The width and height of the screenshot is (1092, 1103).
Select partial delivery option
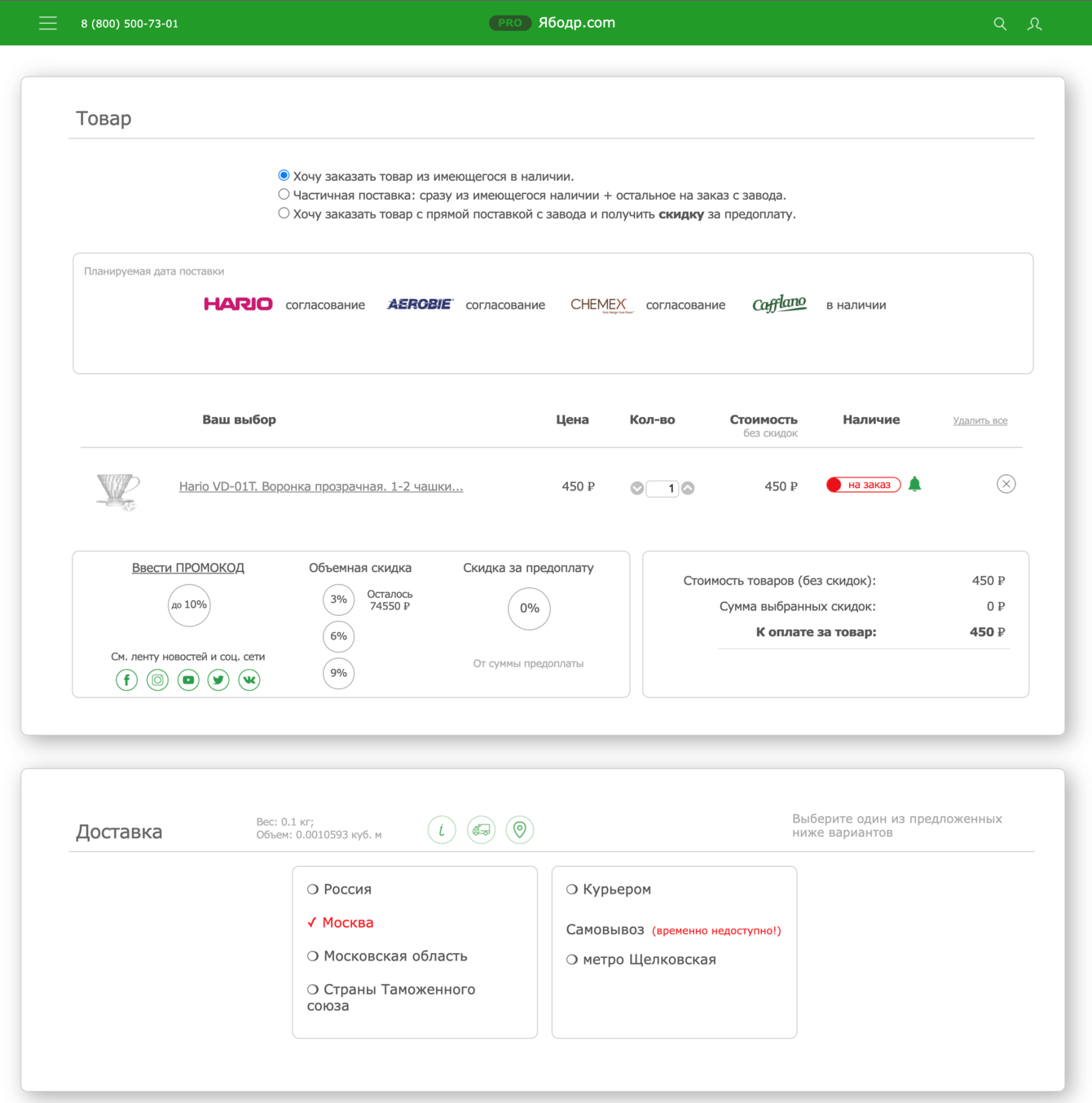pos(284,194)
